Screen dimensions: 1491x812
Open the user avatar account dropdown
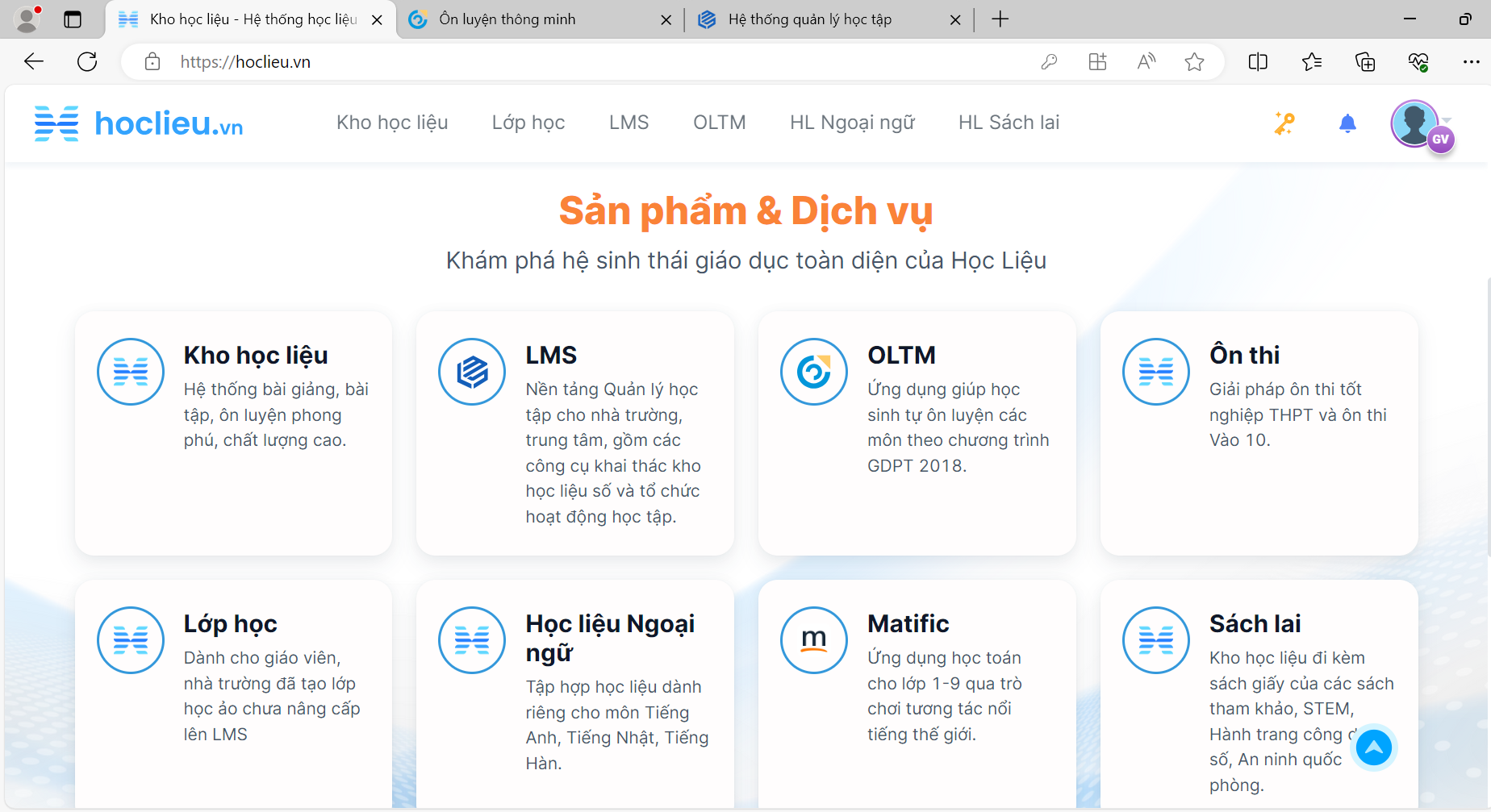[x=1418, y=123]
